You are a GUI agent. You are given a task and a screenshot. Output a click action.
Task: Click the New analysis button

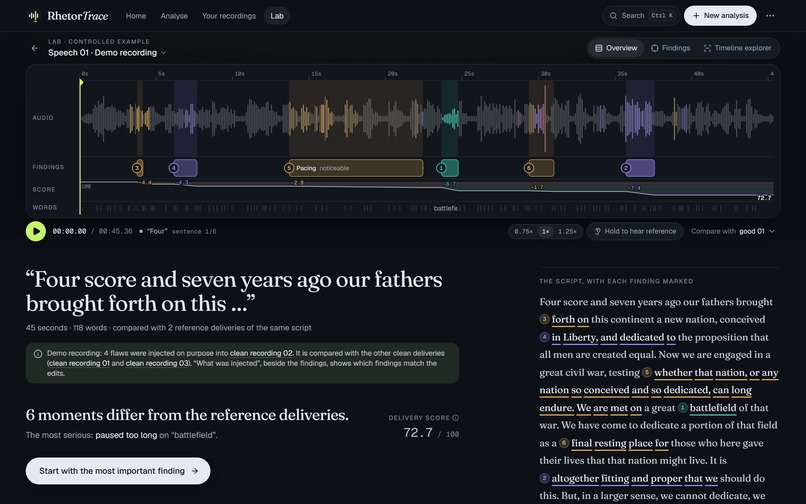tap(720, 16)
